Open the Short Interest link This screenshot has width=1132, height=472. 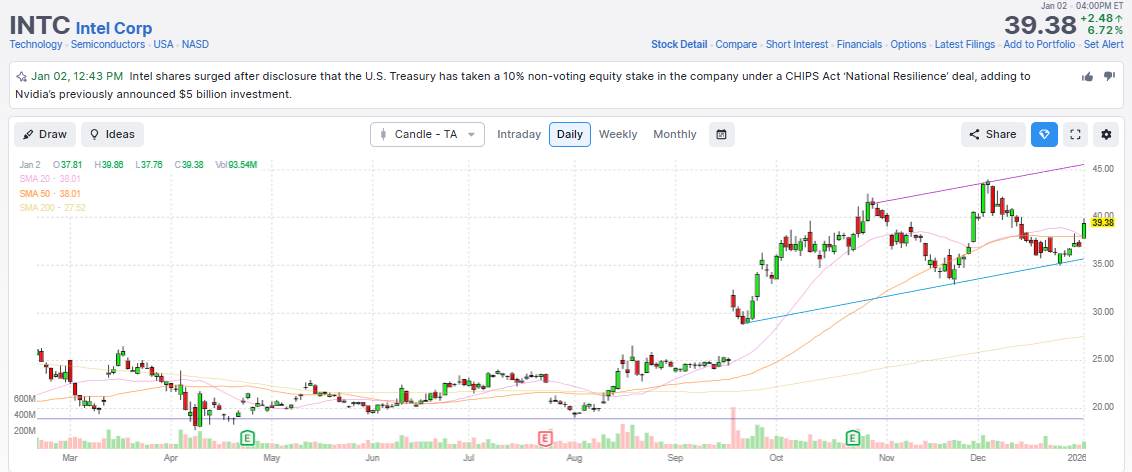coord(797,44)
